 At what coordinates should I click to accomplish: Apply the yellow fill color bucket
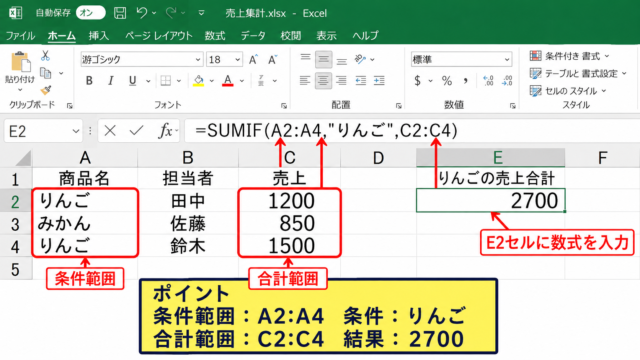(198, 81)
